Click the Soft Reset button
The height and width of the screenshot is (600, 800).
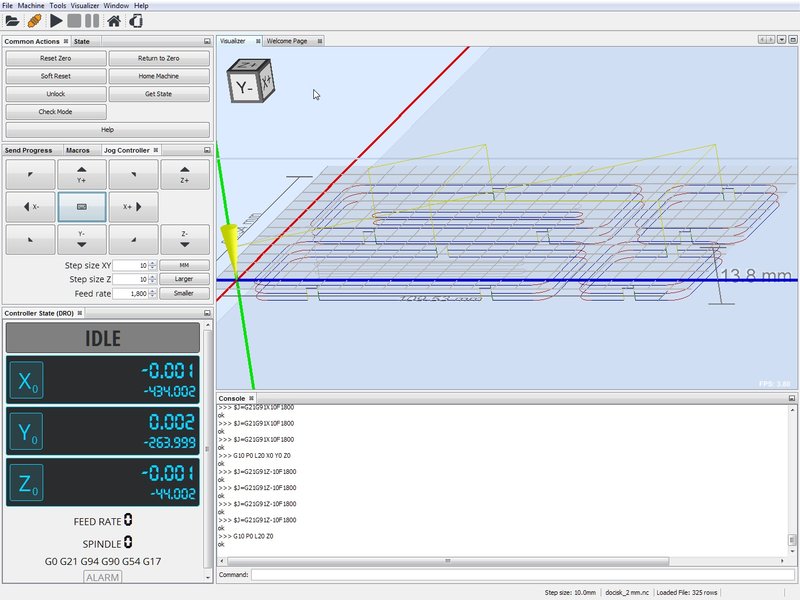click(x=56, y=76)
